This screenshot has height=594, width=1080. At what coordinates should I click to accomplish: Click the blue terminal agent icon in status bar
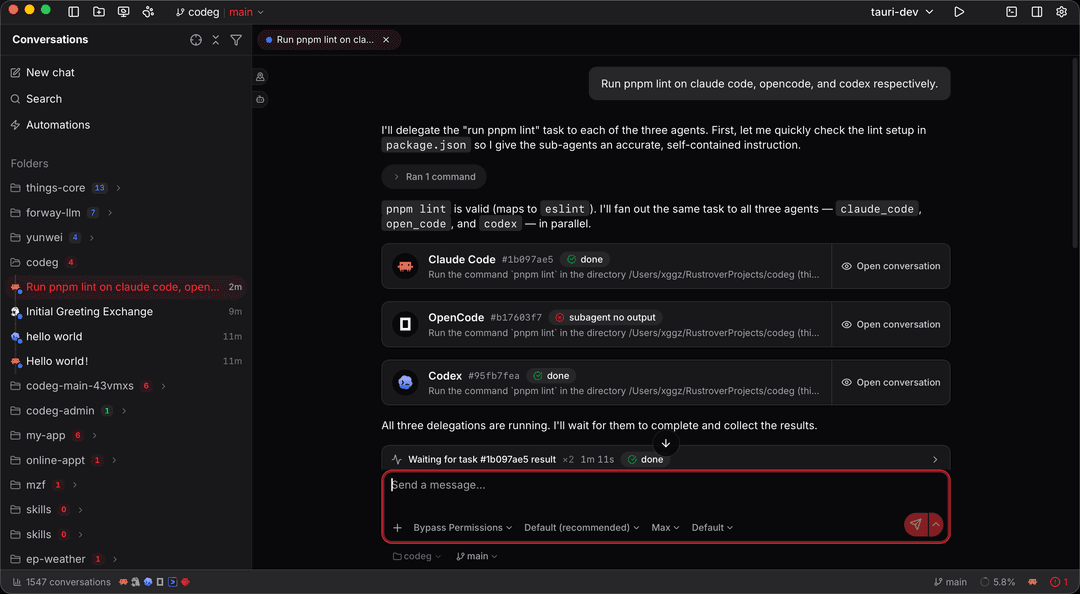pyautogui.click(x=172, y=582)
